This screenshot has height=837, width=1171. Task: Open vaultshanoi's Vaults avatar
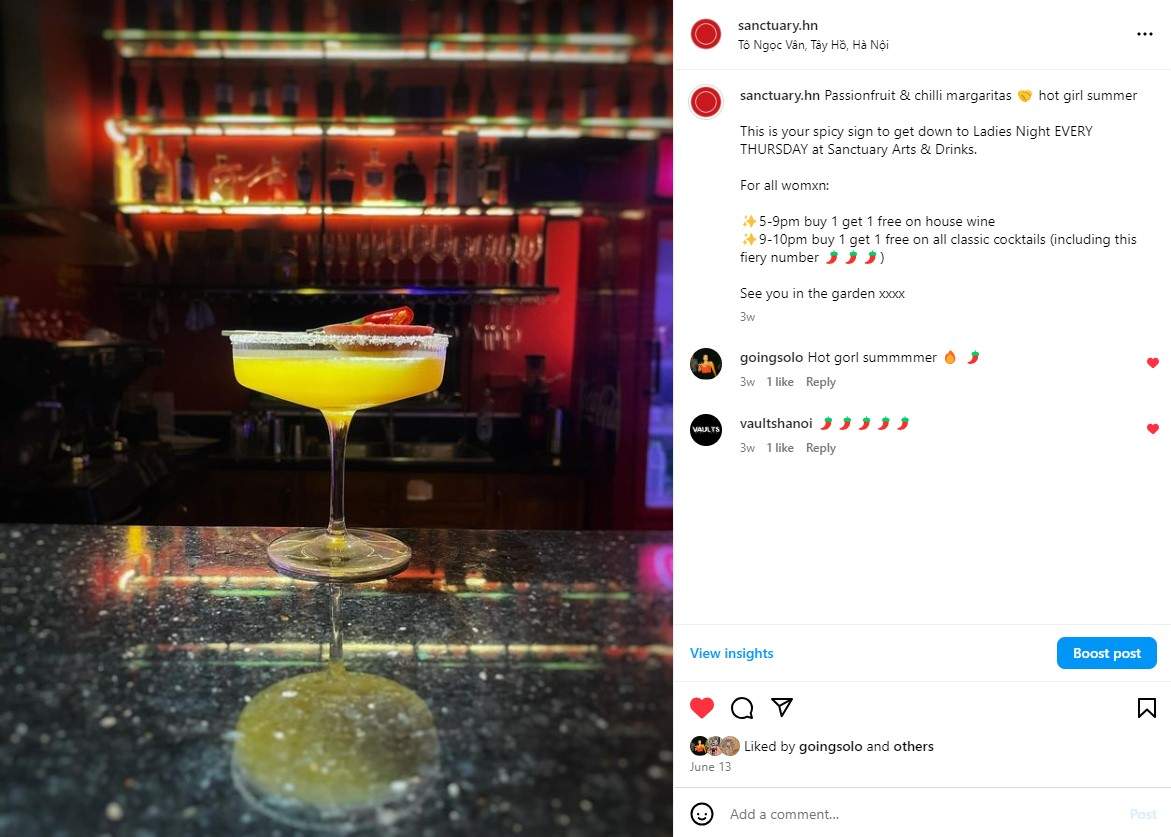(x=706, y=430)
